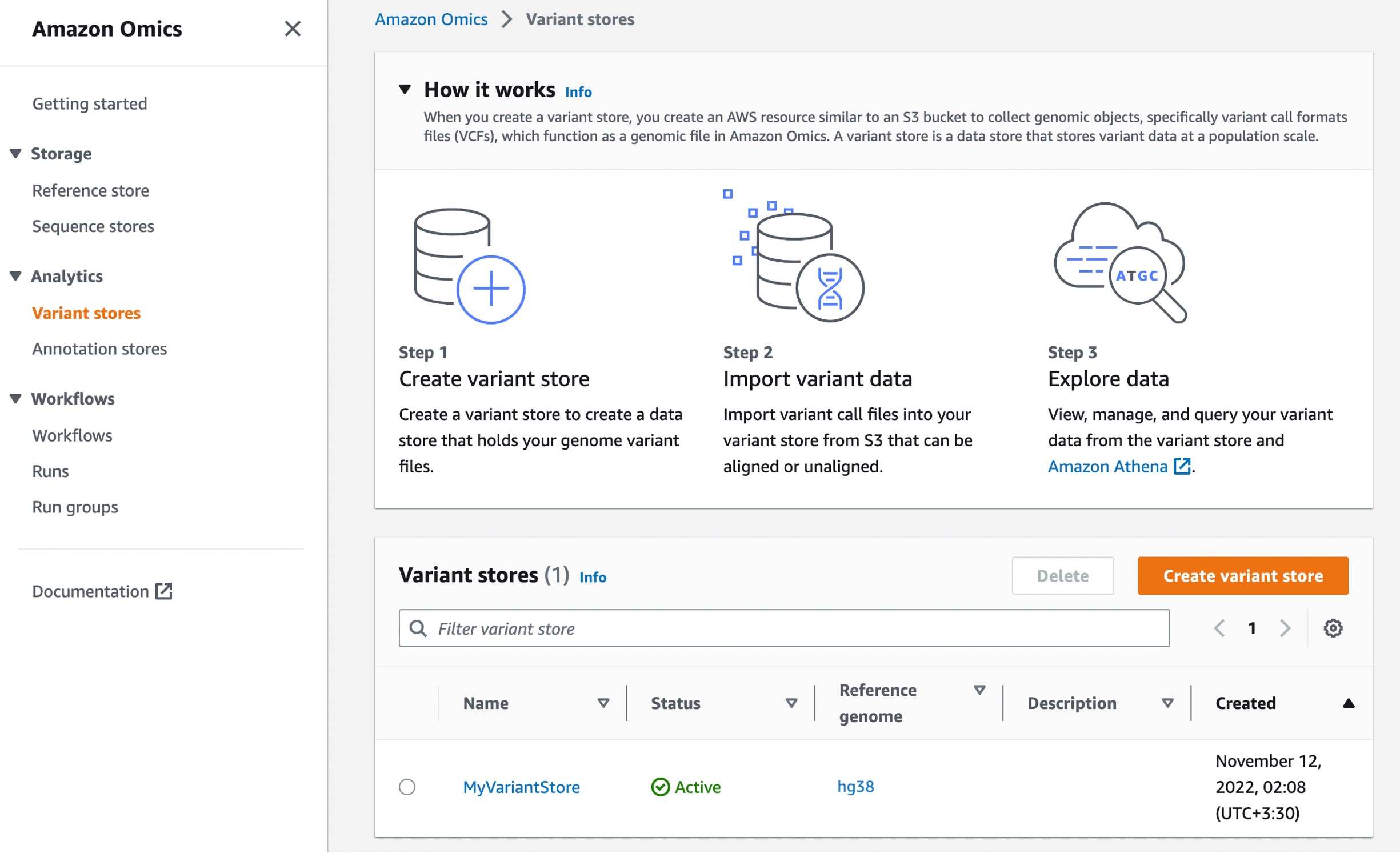
Task: Click the Create variant store button
Action: tap(1242, 576)
